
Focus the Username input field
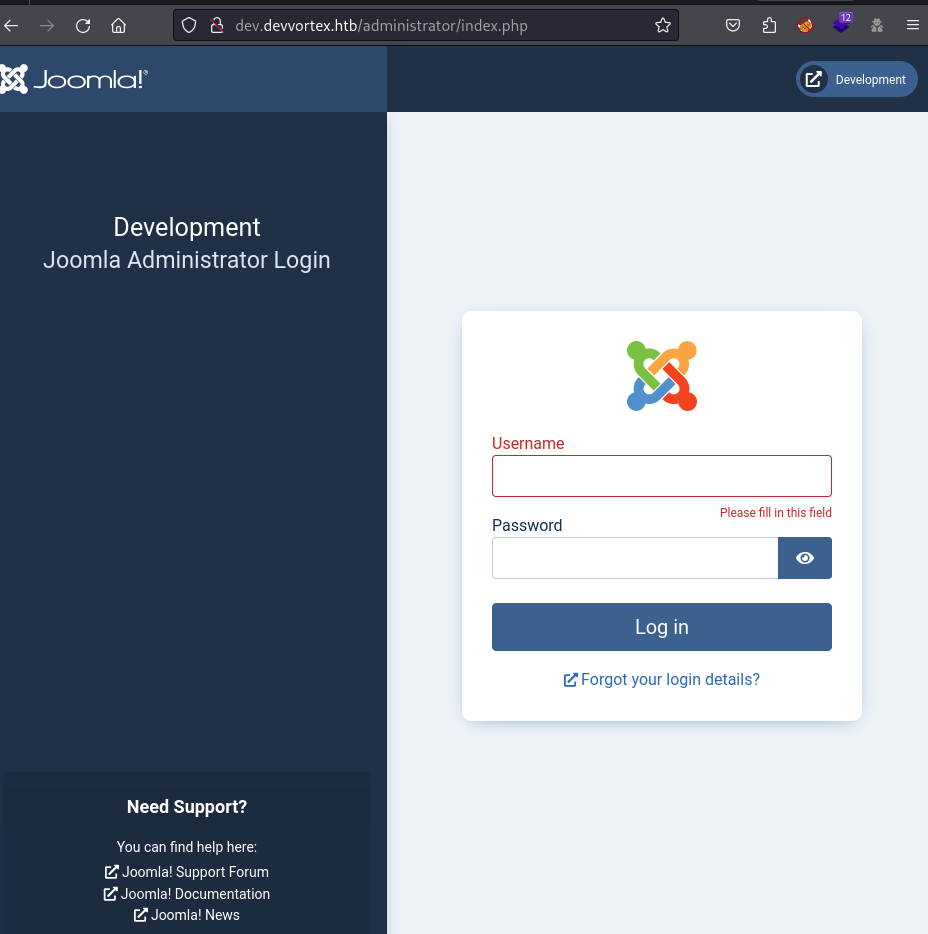[662, 476]
